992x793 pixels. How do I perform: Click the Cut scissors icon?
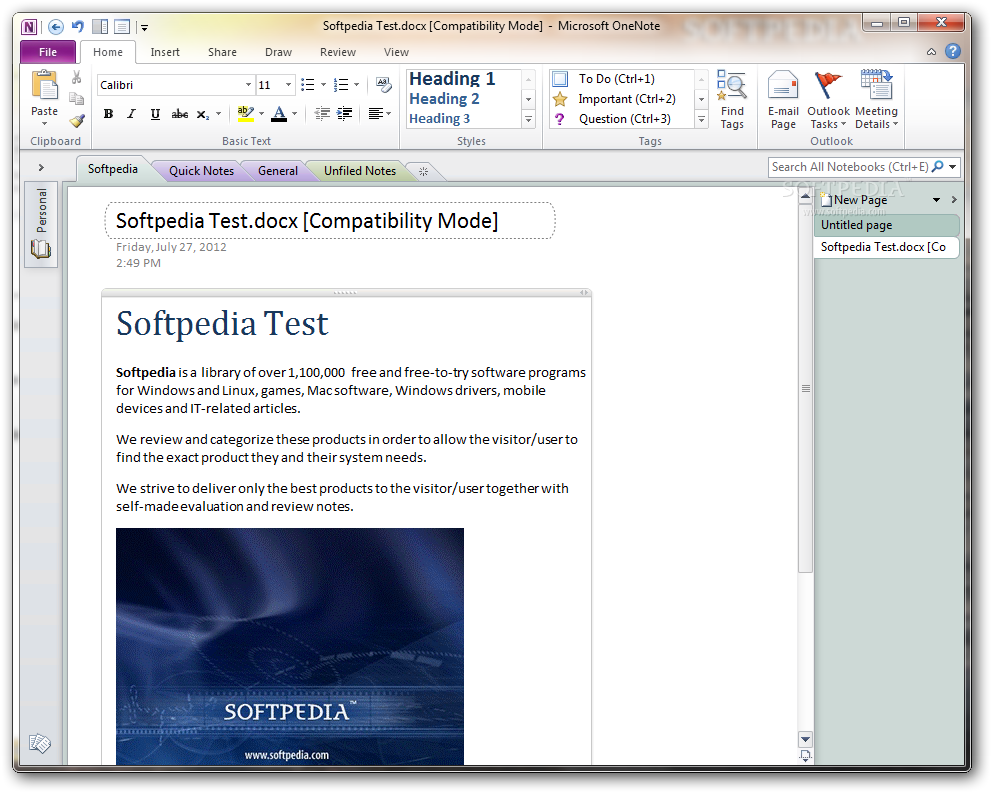pos(77,78)
